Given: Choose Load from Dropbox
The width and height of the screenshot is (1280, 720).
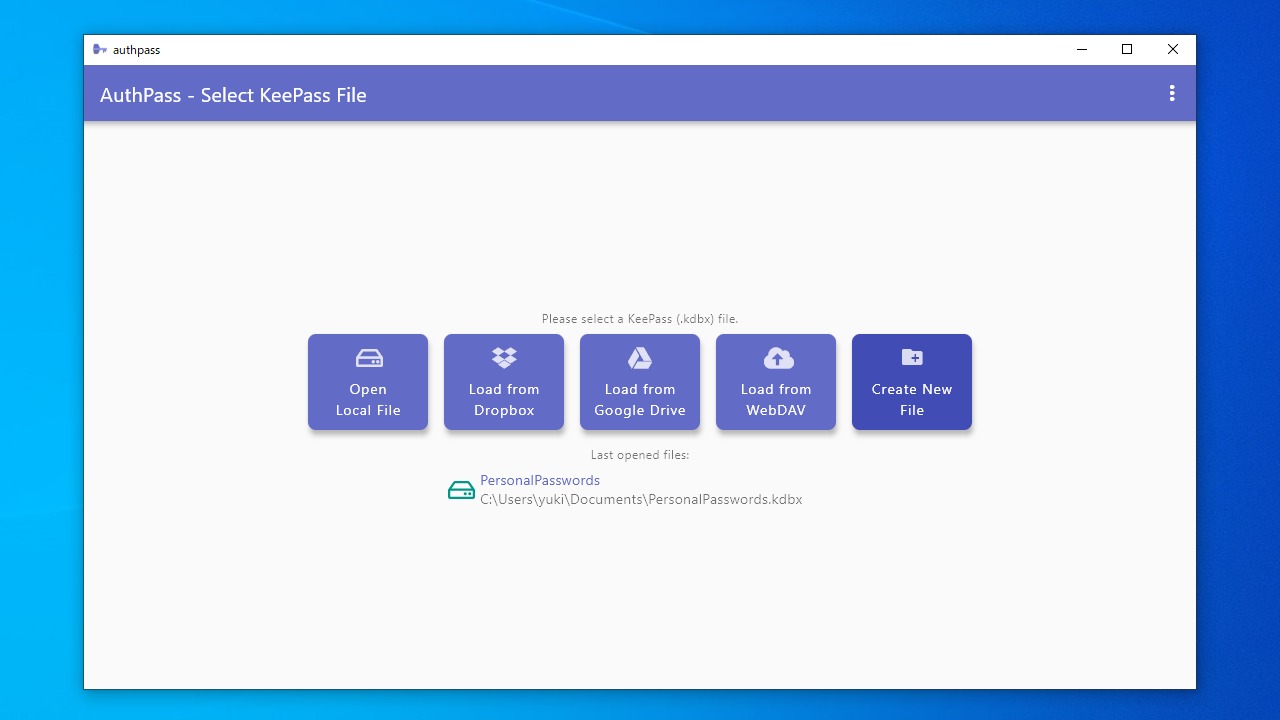Looking at the screenshot, I should pos(504,382).
